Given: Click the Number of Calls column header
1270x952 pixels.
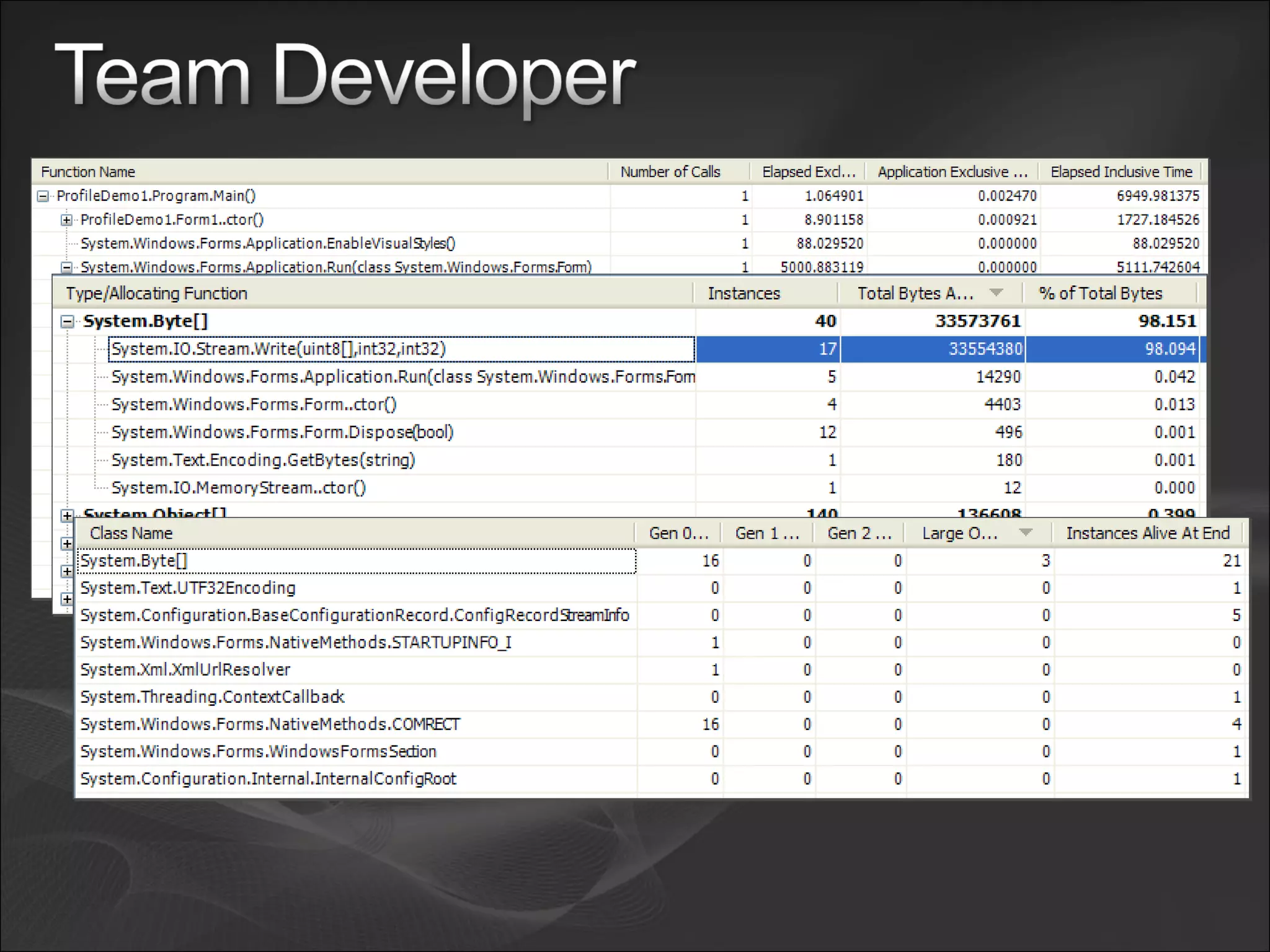Looking at the screenshot, I should 679,172.
